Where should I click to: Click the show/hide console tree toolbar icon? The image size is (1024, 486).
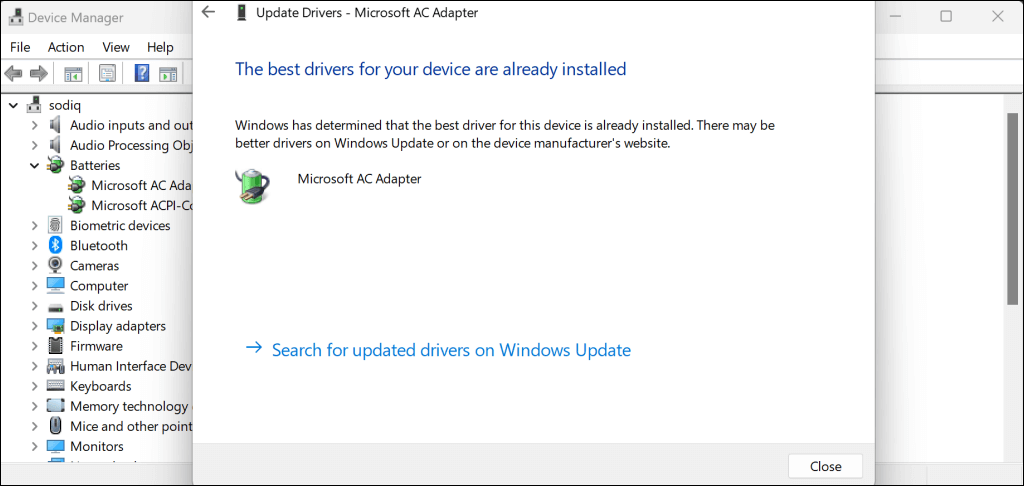(x=73, y=73)
